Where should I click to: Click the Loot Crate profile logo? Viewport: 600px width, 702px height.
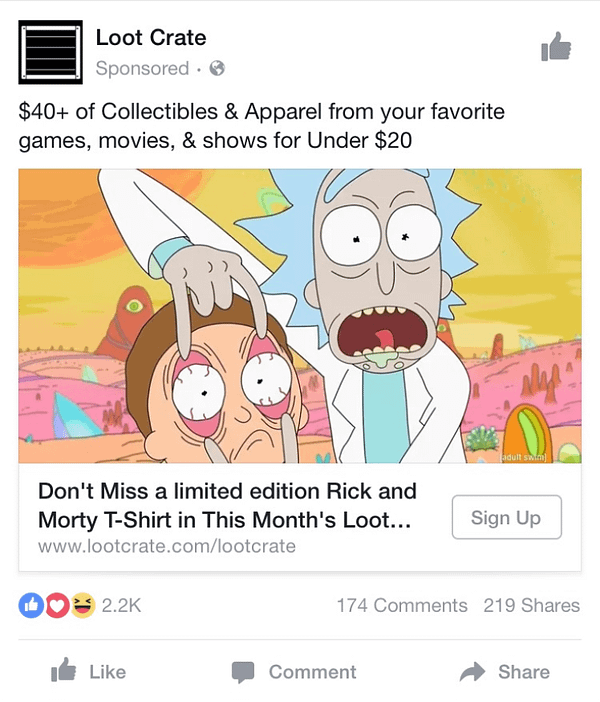pyautogui.click(x=50, y=52)
